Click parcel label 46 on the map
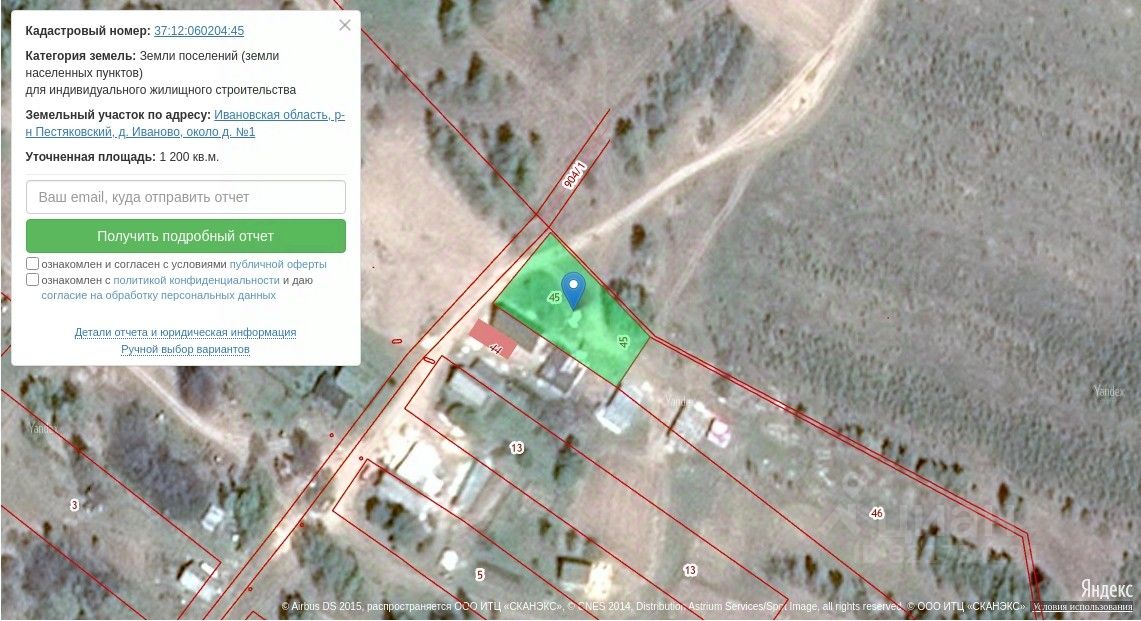The height and width of the screenshot is (621, 1141). pyautogui.click(x=877, y=513)
